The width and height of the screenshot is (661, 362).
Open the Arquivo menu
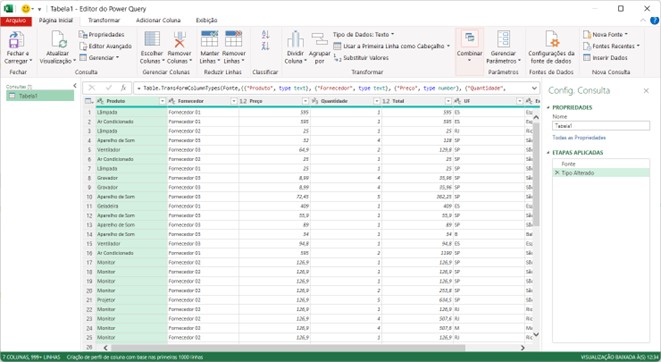pos(16,21)
